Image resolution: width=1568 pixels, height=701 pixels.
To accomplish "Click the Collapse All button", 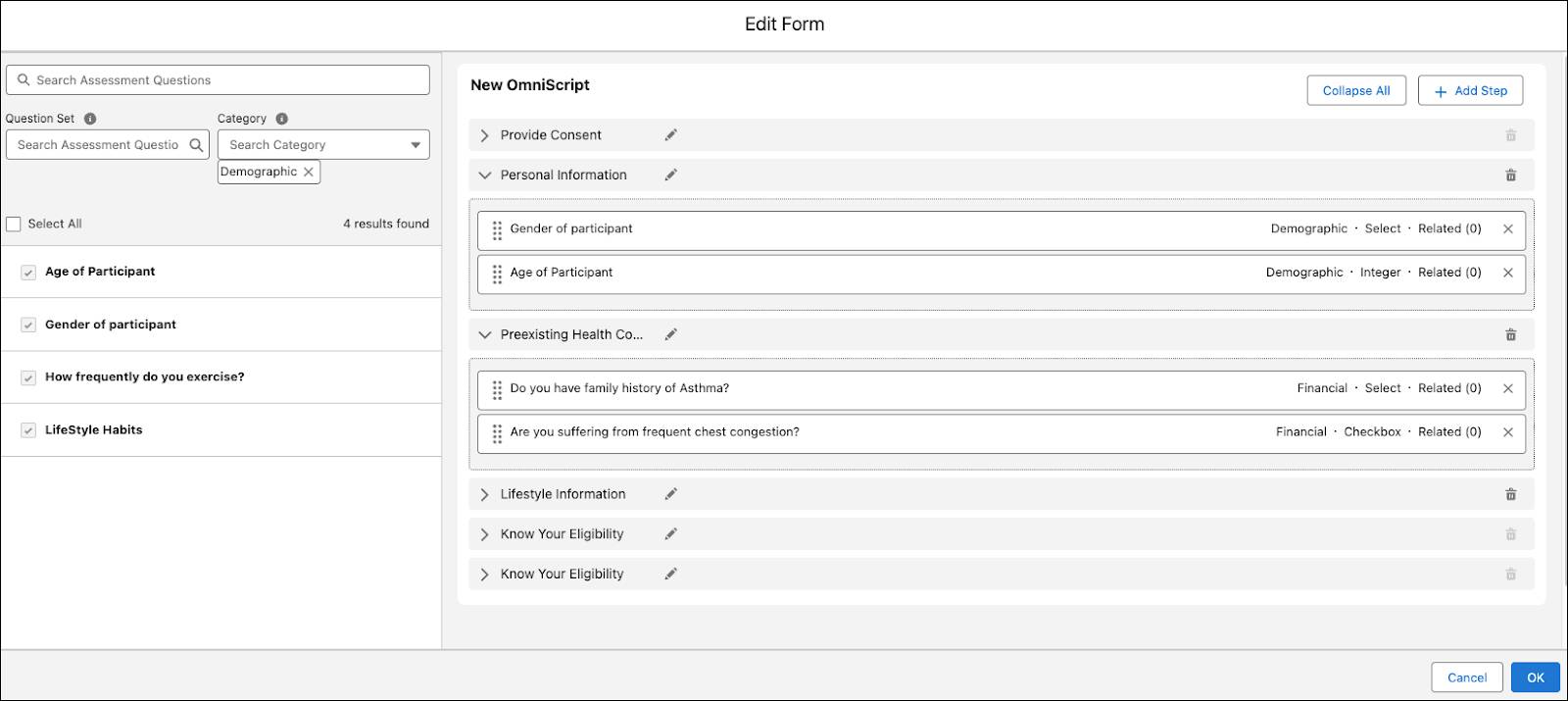I will tap(1356, 90).
